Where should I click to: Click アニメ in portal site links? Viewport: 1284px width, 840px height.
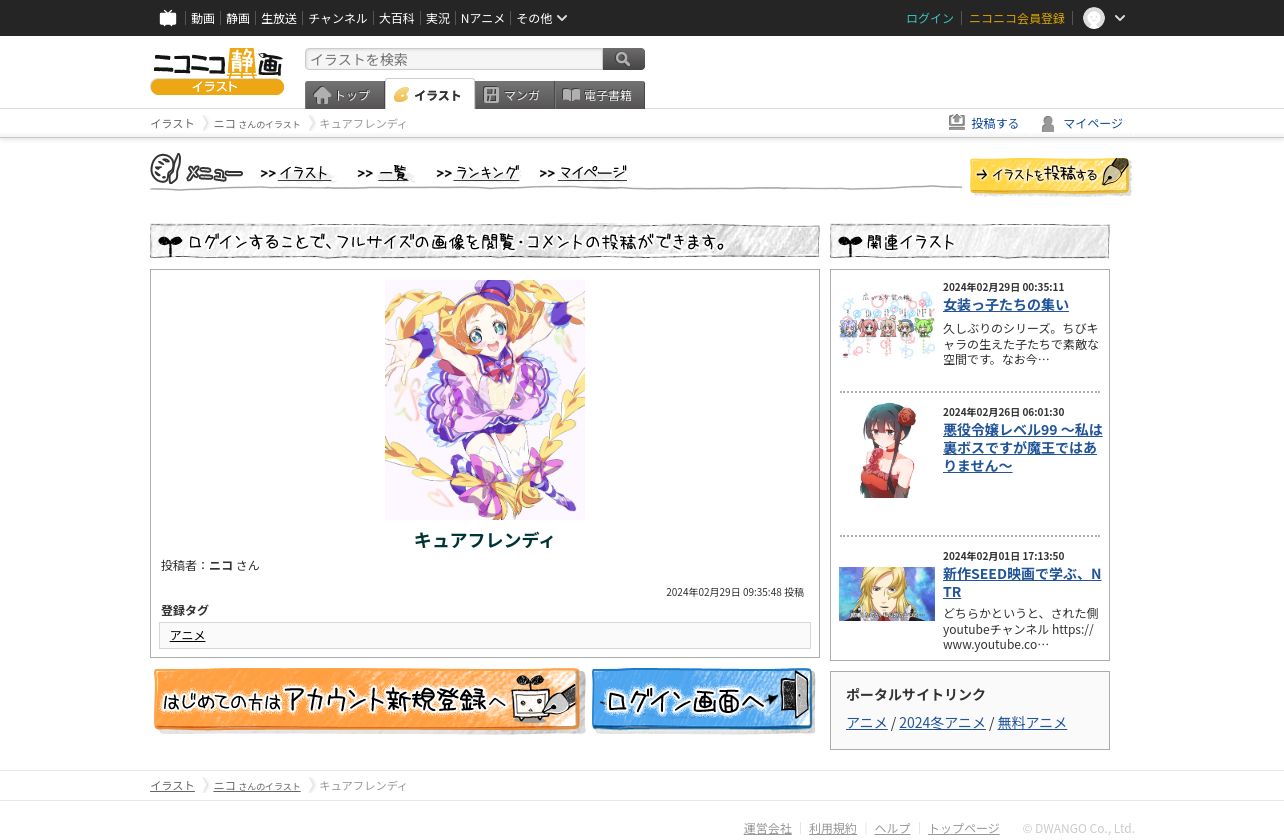867,722
